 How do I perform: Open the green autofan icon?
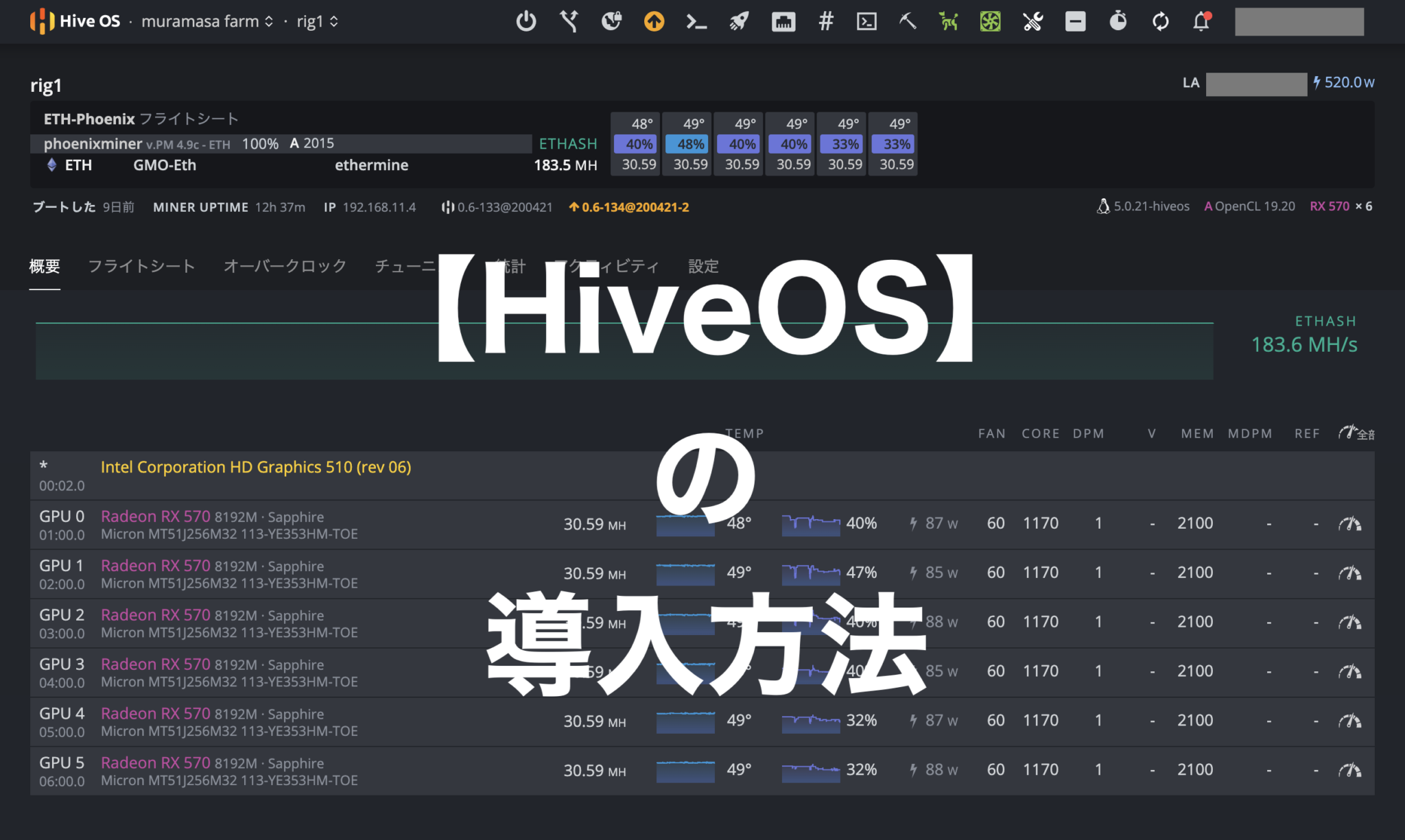click(x=989, y=21)
